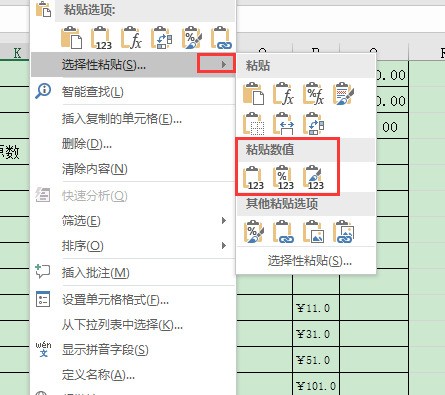Viewport: 445px width, 395px height.
Task: Choose Transpose paste icon in submenu second row
Action: 313,124
